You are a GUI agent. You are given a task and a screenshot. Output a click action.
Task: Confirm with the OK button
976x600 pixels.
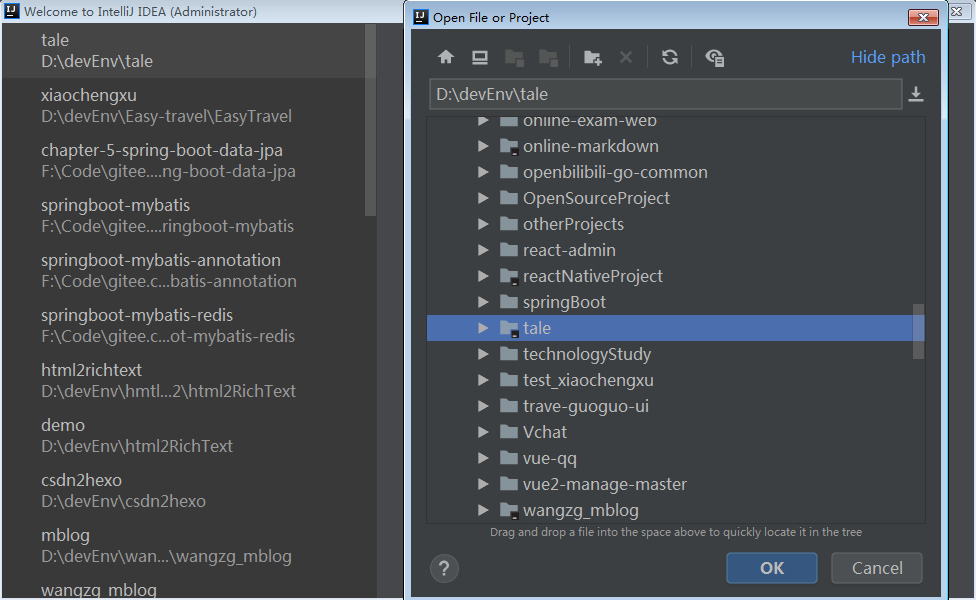point(771,568)
